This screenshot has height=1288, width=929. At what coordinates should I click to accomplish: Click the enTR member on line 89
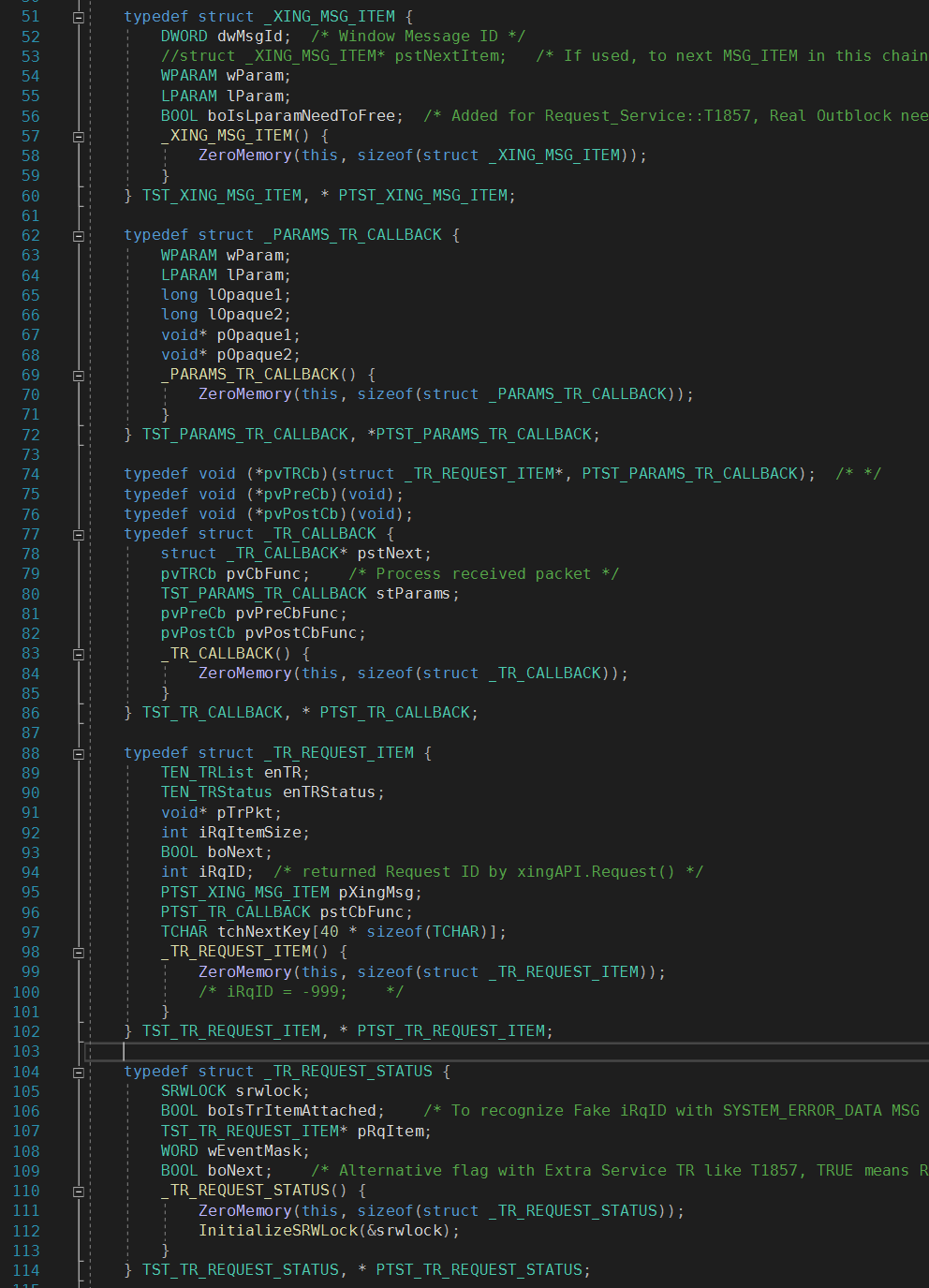pyautogui.click(x=282, y=773)
